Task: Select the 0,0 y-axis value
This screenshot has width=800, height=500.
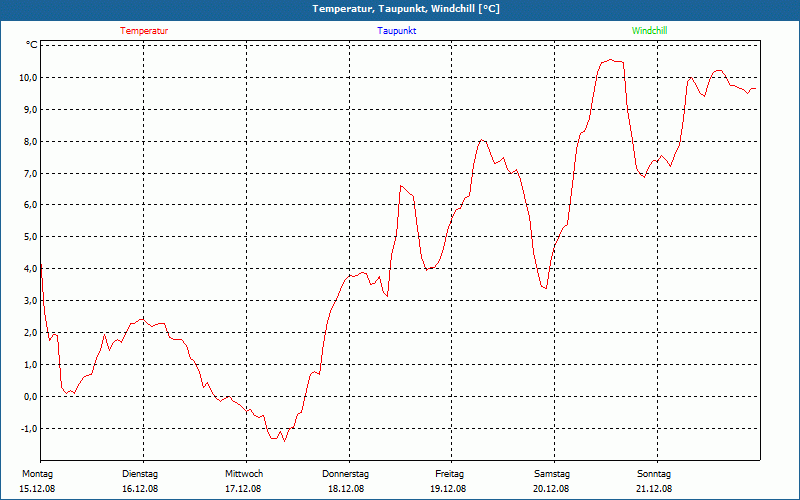Action: (x=31, y=396)
